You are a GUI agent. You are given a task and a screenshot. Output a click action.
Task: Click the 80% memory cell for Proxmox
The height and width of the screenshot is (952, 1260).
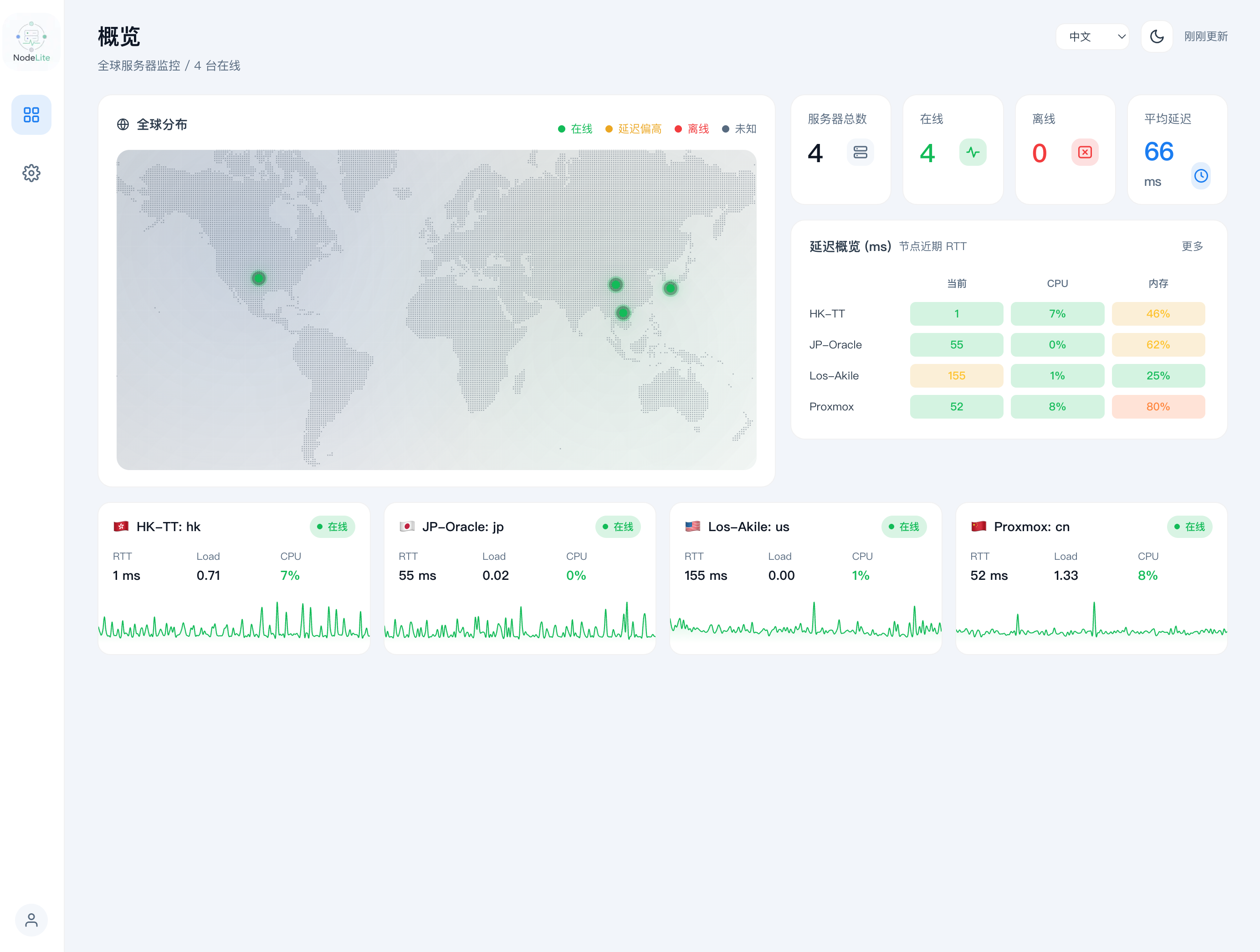click(1158, 407)
